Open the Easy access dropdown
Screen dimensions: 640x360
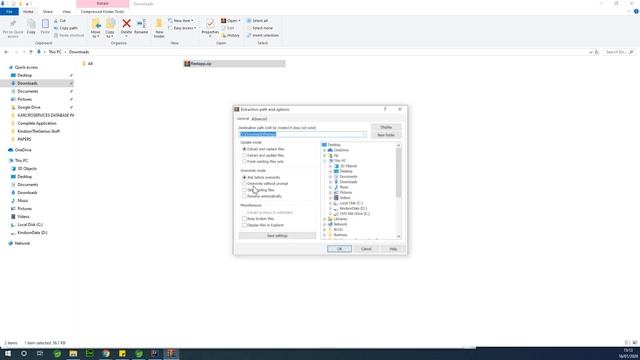pos(182,28)
